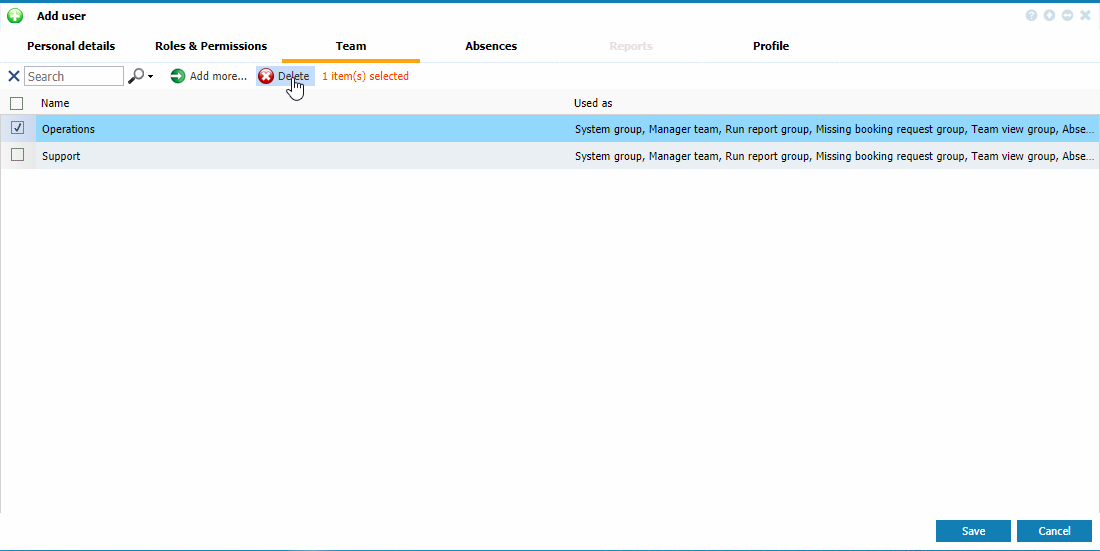The height and width of the screenshot is (551, 1100).
Task: Click the blue X clear-search icon
Action: (14, 76)
